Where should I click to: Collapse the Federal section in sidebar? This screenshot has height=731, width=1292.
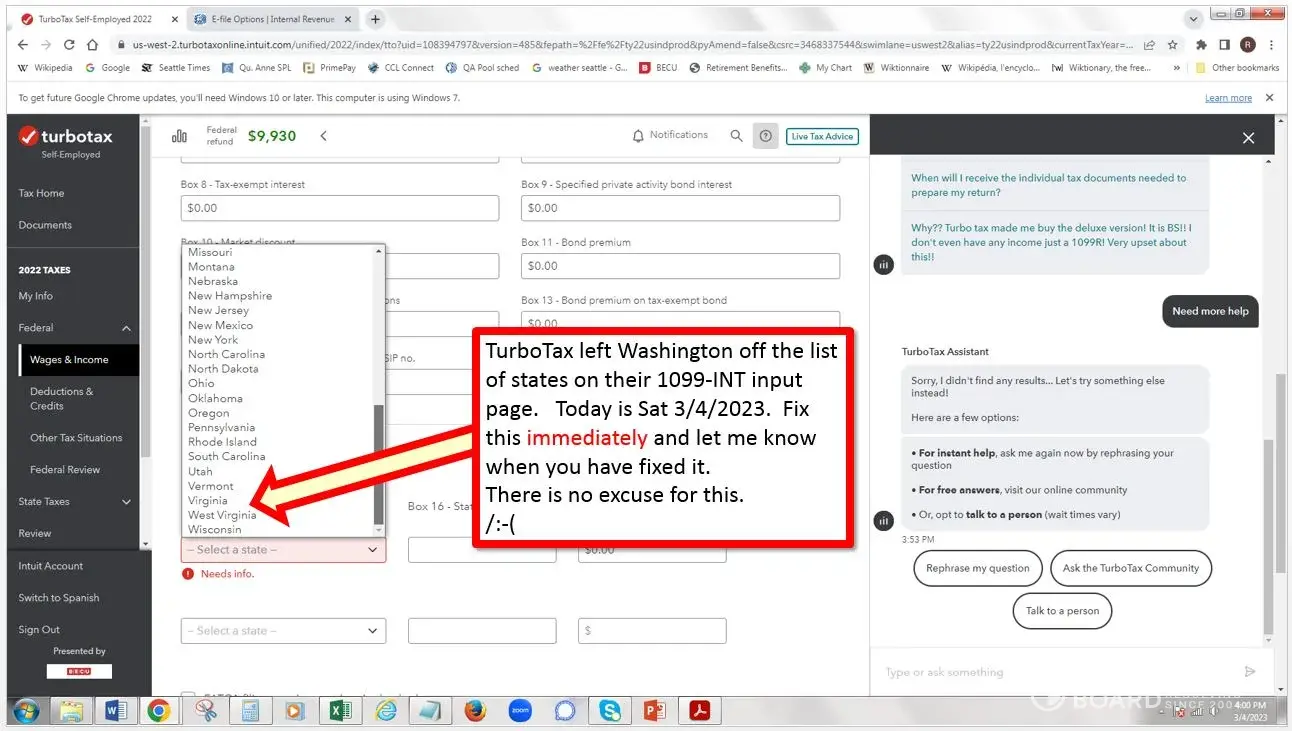coord(127,328)
